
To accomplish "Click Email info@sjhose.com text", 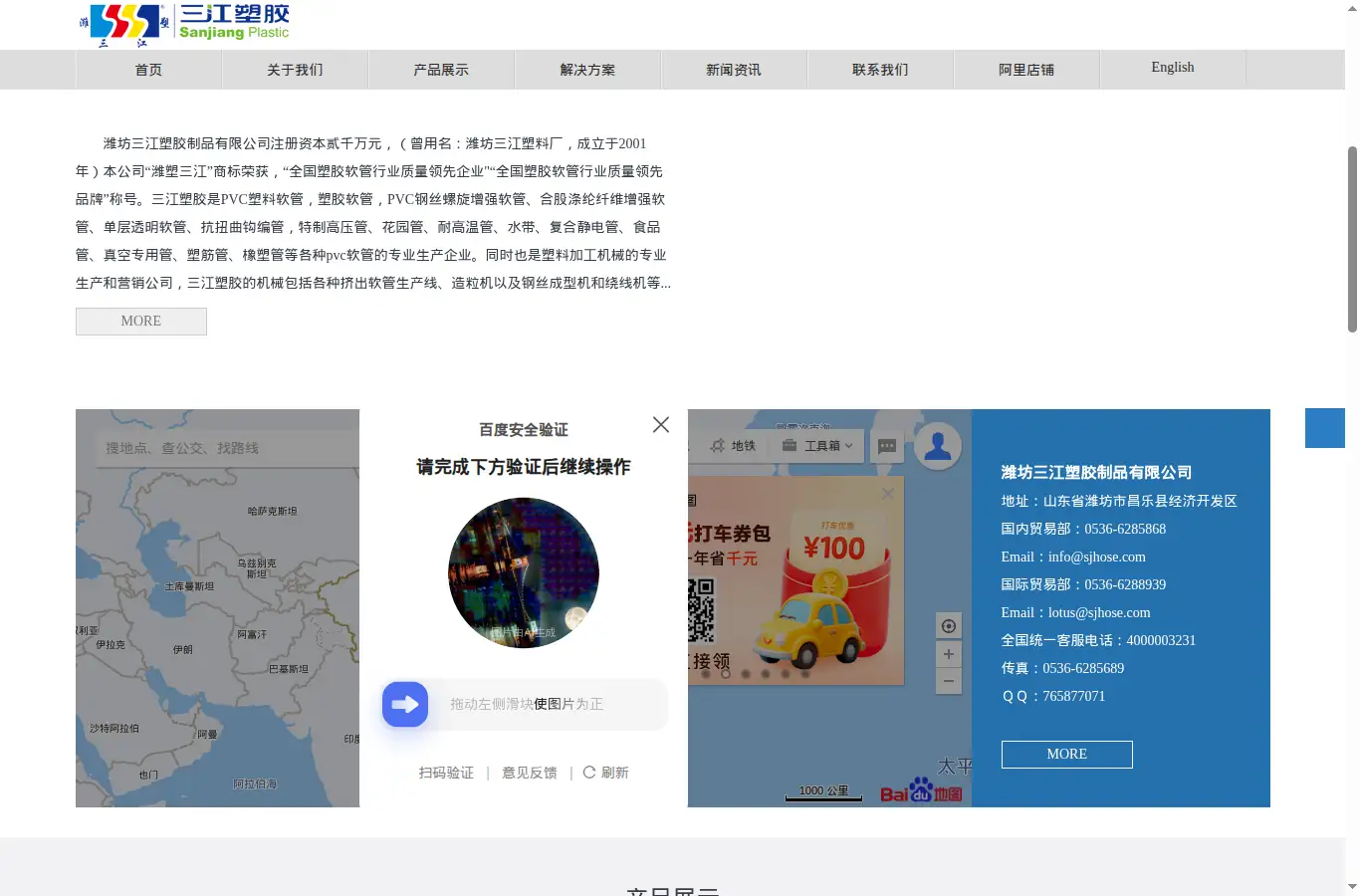I will coord(1073,558).
